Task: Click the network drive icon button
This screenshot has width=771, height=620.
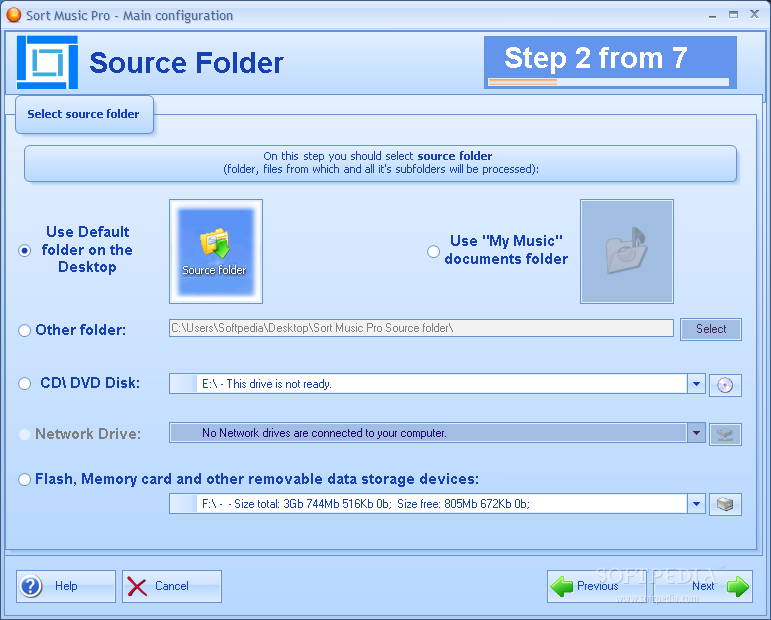Action: pos(725,434)
